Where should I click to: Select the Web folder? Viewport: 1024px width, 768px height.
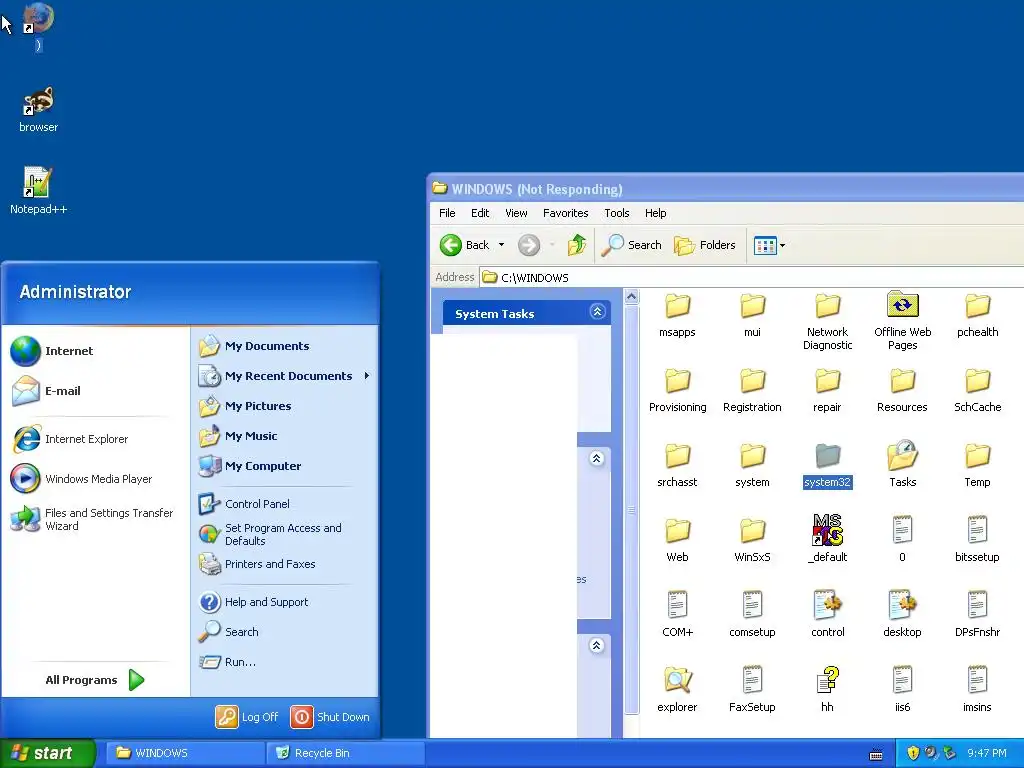point(677,540)
